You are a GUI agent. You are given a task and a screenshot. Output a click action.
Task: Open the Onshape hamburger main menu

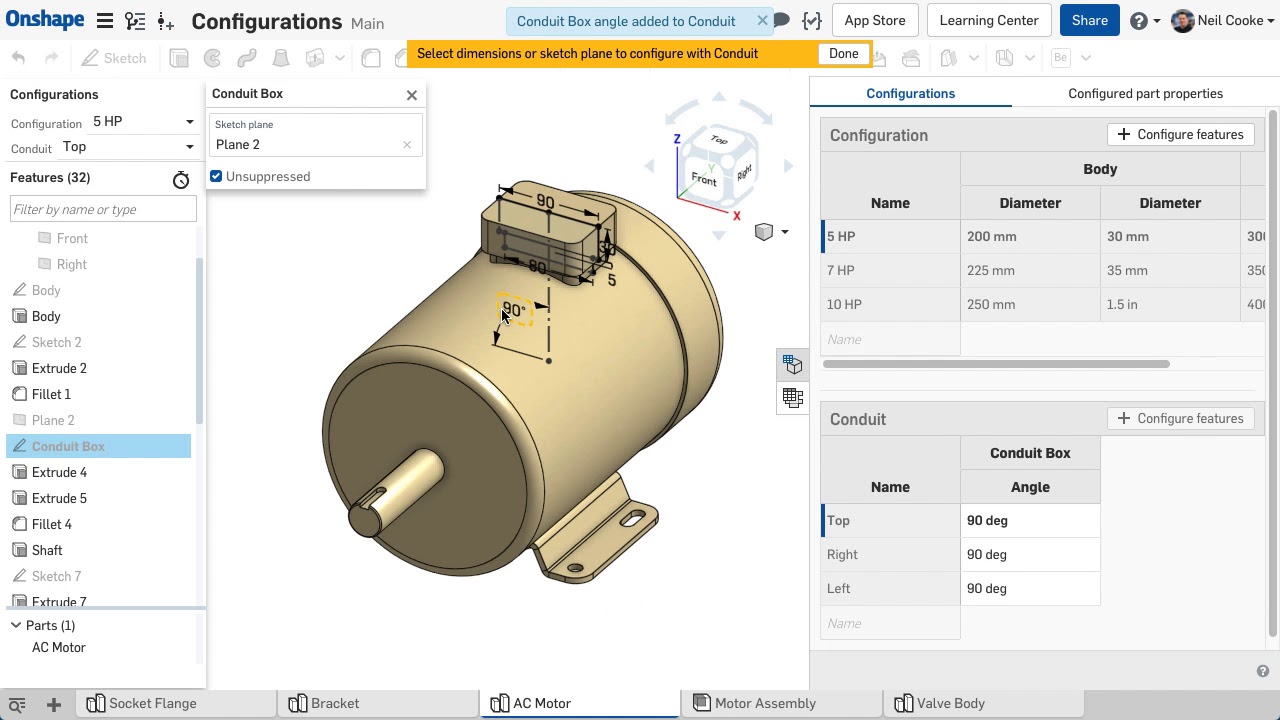[x=104, y=21]
